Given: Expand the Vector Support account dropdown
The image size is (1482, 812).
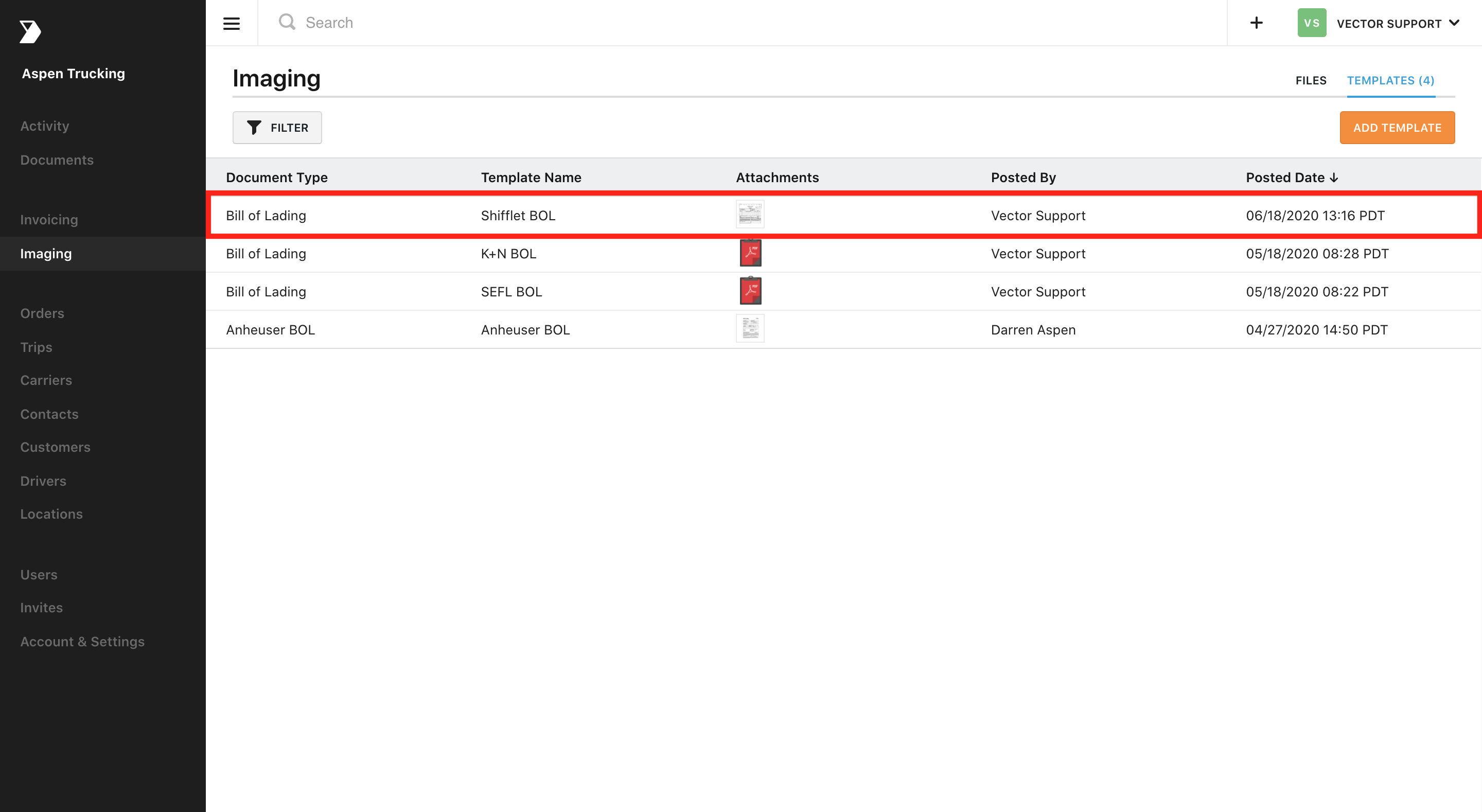Looking at the screenshot, I should click(1398, 24).
